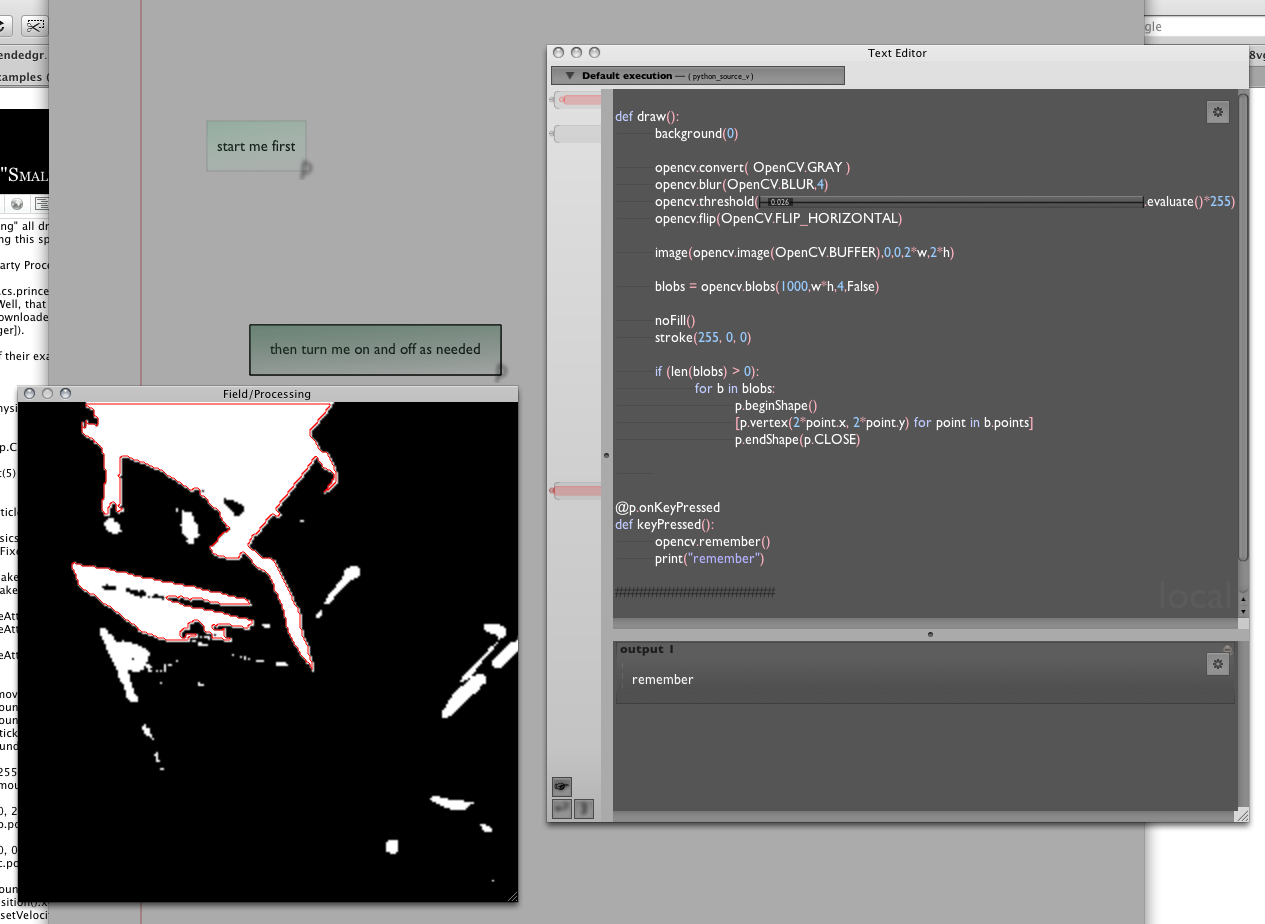Select the 'start me first' element box

tap(256, 146)
